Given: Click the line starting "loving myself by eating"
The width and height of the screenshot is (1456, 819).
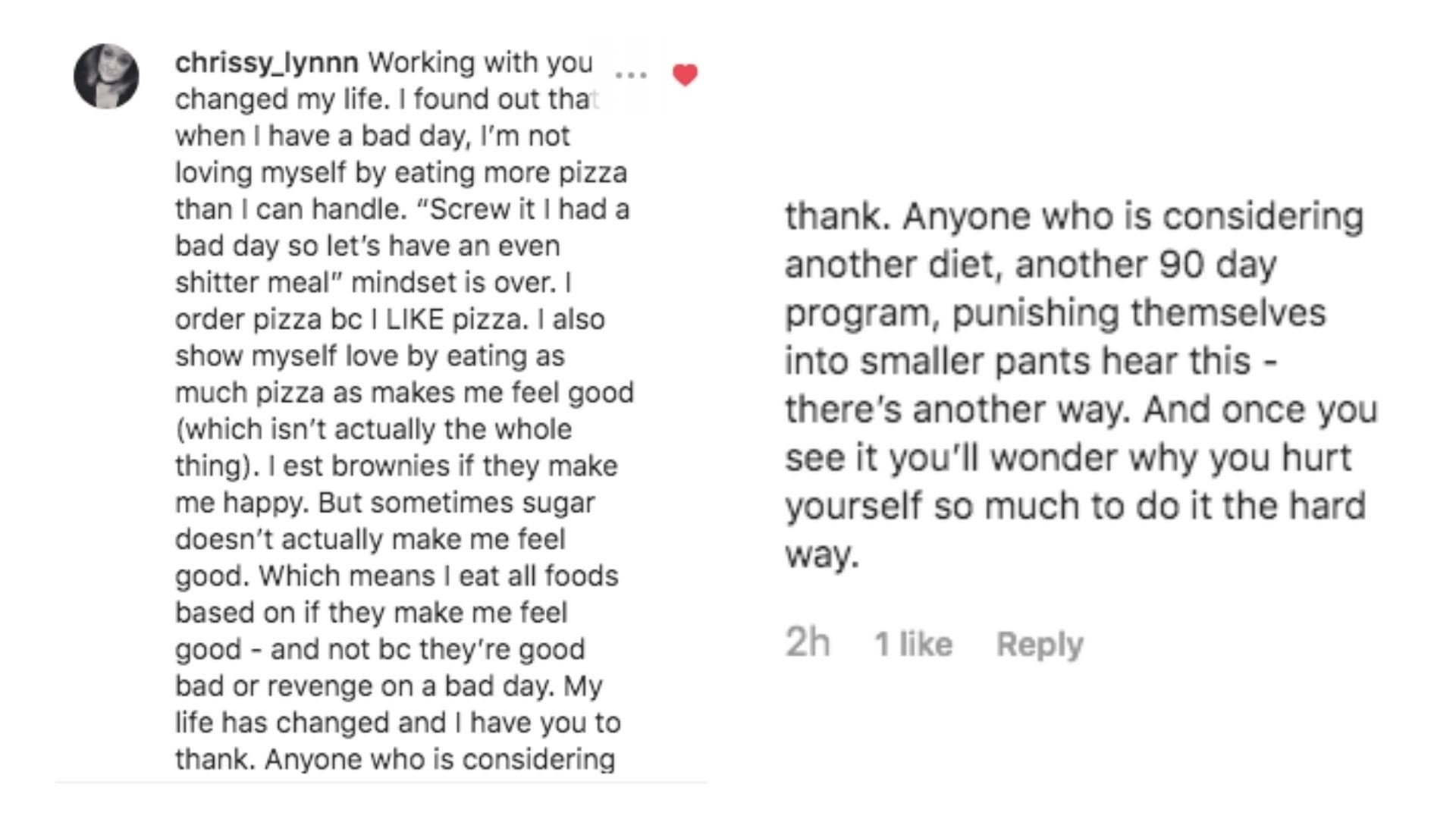Looking at the screenshot, I should [x=400, y=173].
